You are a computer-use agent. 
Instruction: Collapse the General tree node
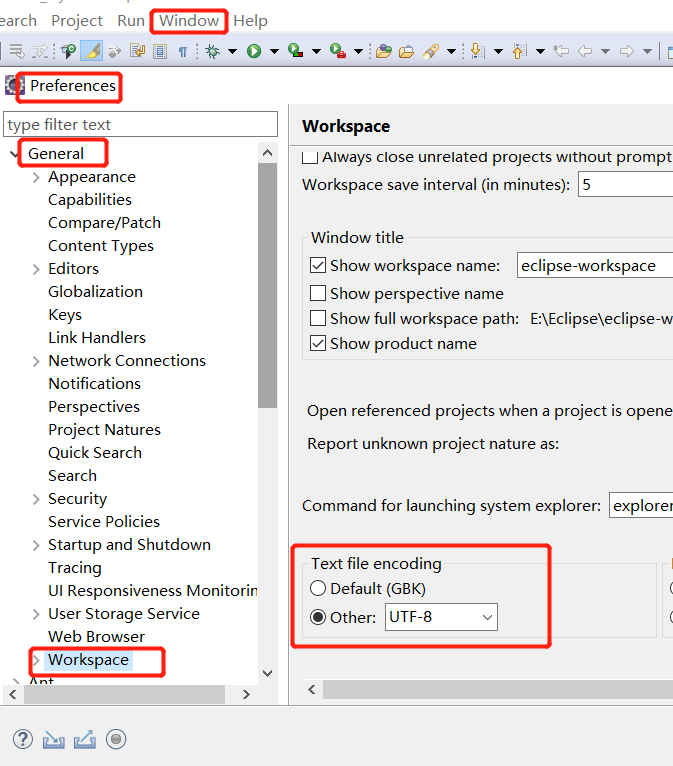[x=14, y=154]
